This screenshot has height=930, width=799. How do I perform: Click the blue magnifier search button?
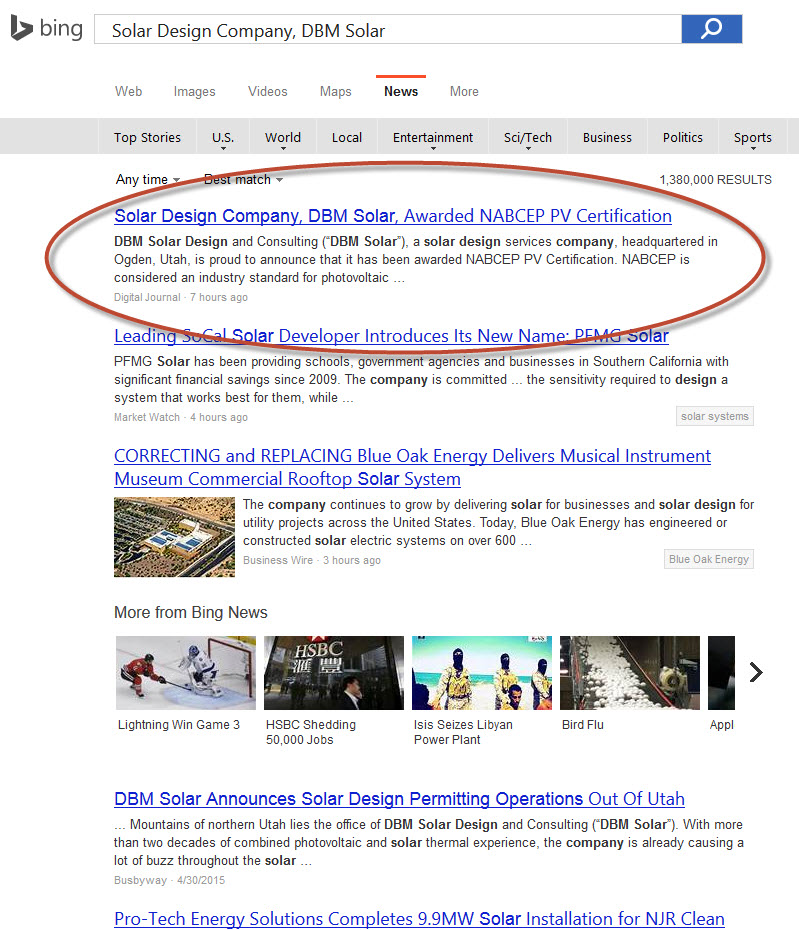pyautogui.click(x=711, y=29)
